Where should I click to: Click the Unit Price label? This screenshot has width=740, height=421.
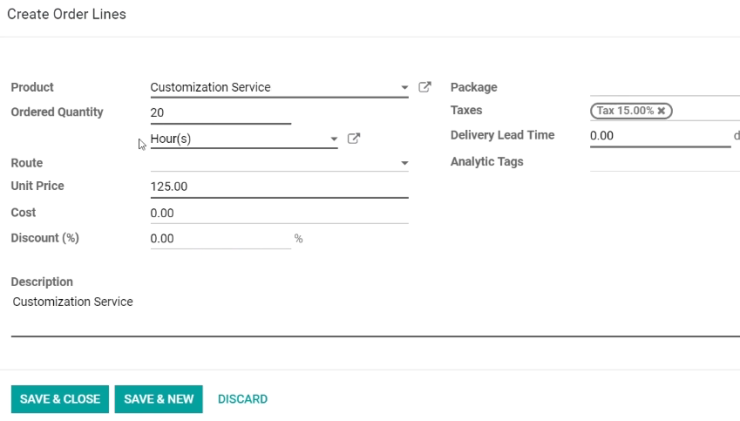click(x=37, y=186)
